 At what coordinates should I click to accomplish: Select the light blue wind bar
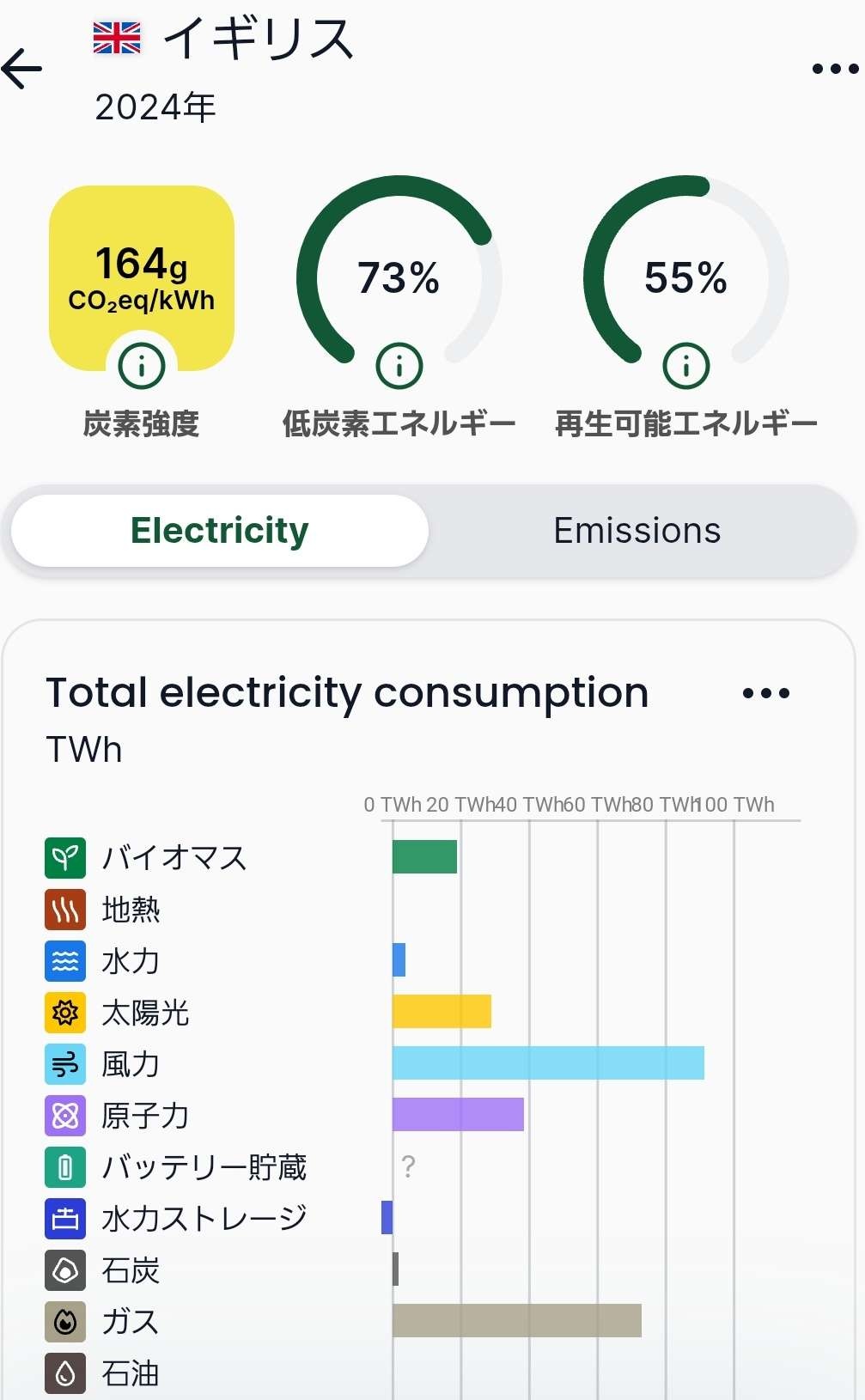pyautogui.click(x=548, y=1063)
